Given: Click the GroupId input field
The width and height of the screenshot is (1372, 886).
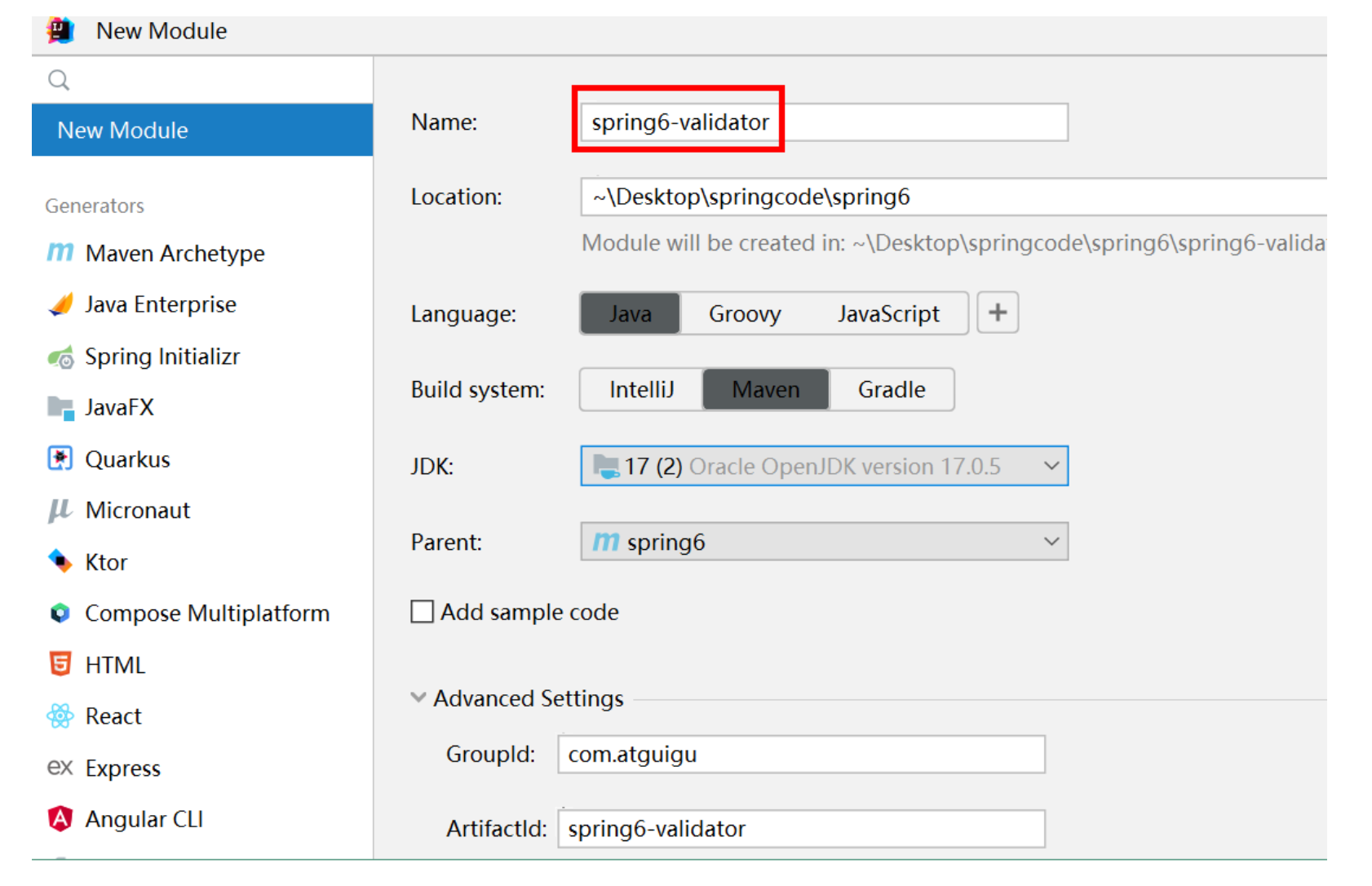Looking at the screenshot, I should tap(801, 755).
